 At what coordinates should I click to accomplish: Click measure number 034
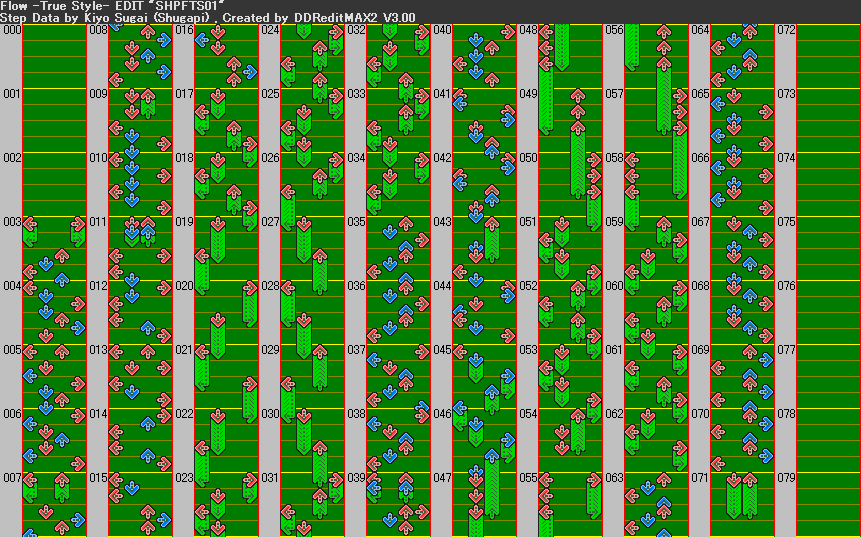click(356, 158)
